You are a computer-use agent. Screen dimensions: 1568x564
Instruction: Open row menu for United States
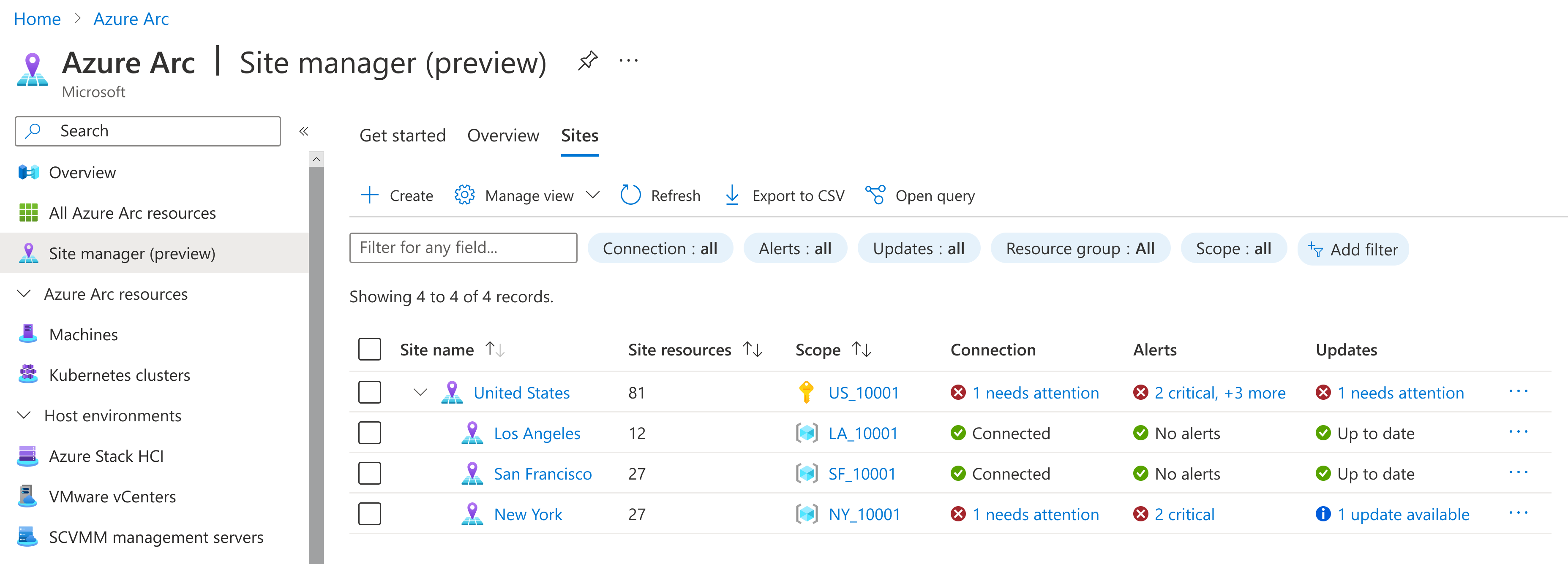tap(1518, 392)
